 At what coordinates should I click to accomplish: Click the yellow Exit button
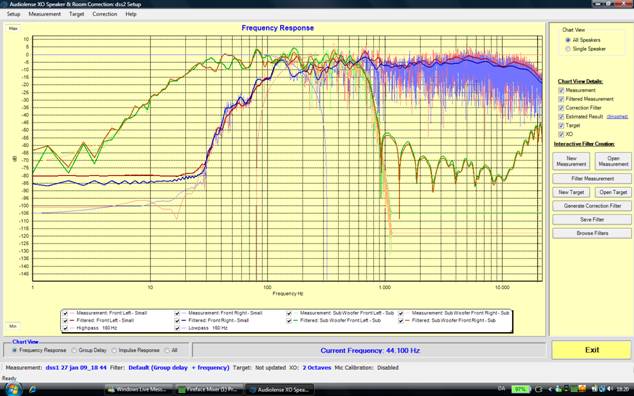pos(592,350)
